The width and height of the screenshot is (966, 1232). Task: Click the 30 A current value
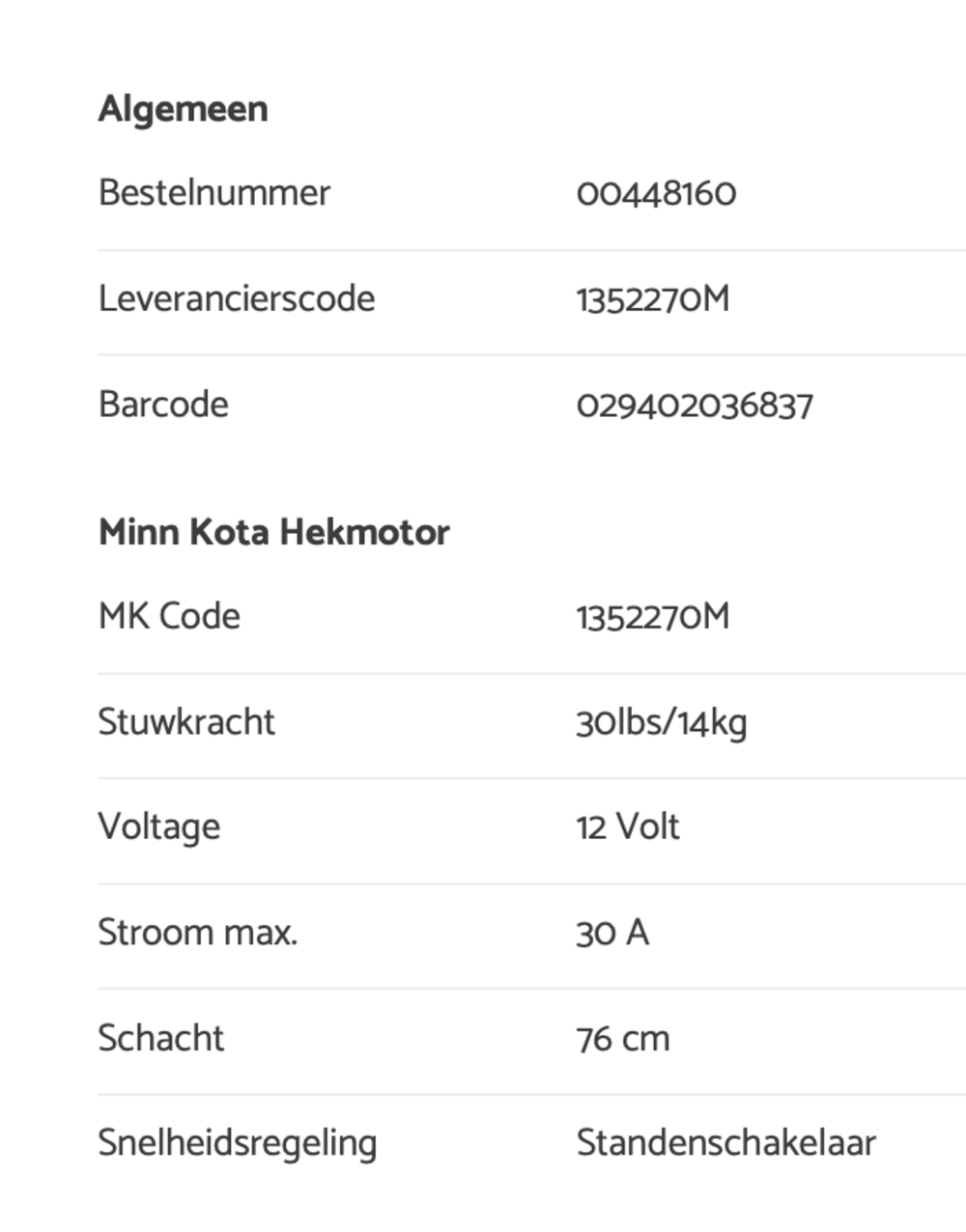pos(612,934)
